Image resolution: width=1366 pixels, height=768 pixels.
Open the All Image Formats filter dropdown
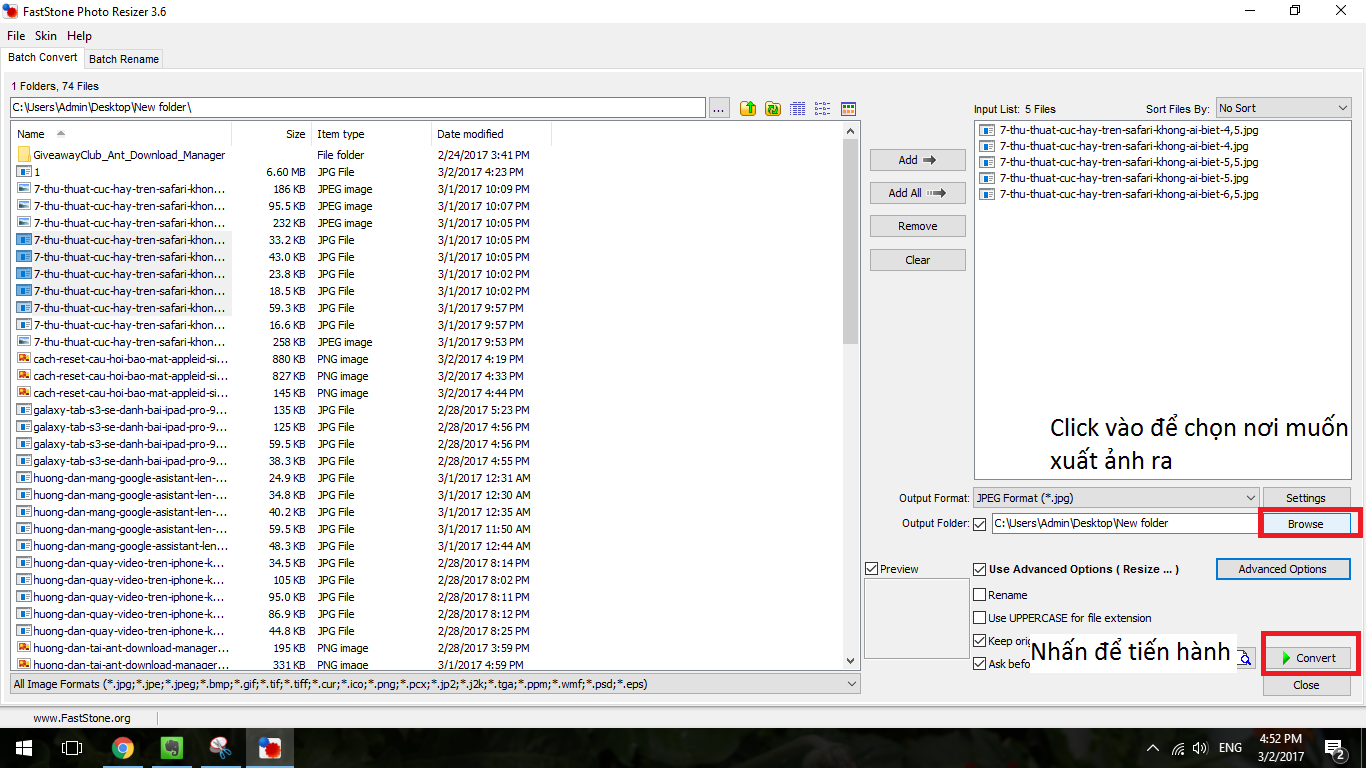point(434,684)
